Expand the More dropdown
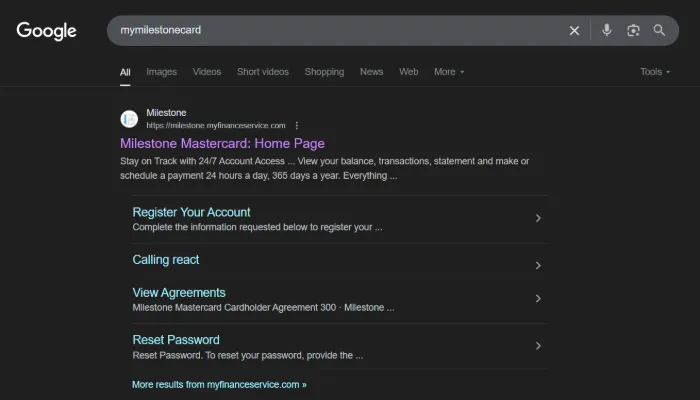700x400 pixels. click(x=449, y=72)
